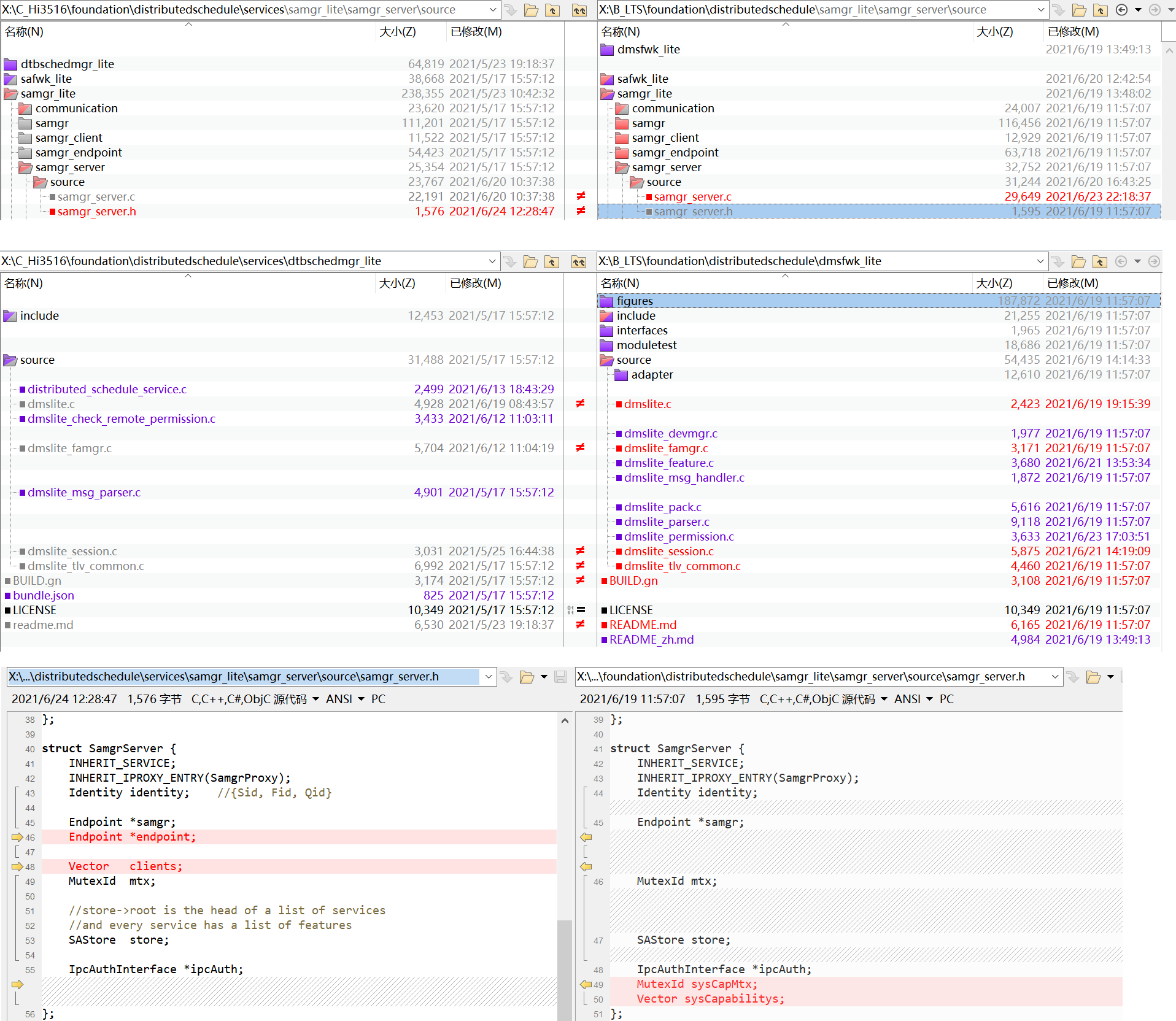Go up one level in top-right B_LTS pane
1176x1021 pixels.
1100,10
